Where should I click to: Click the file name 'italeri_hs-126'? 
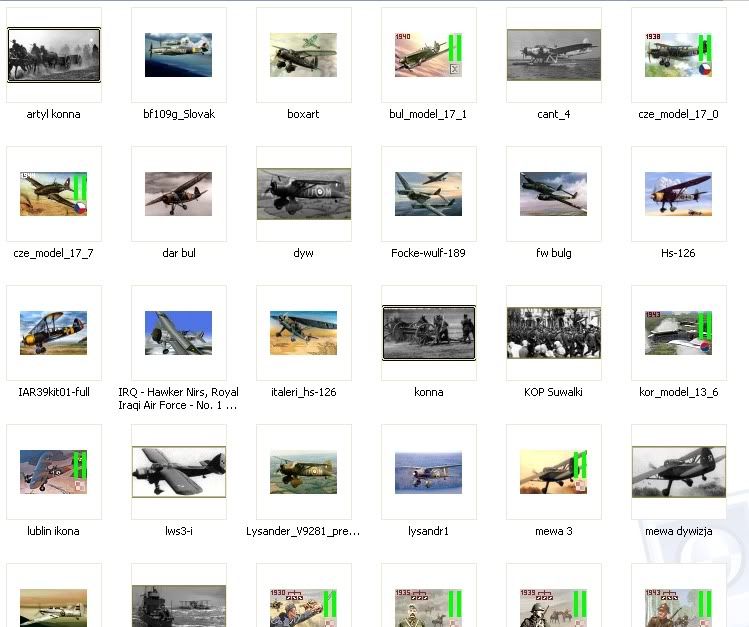coord(304,392)
